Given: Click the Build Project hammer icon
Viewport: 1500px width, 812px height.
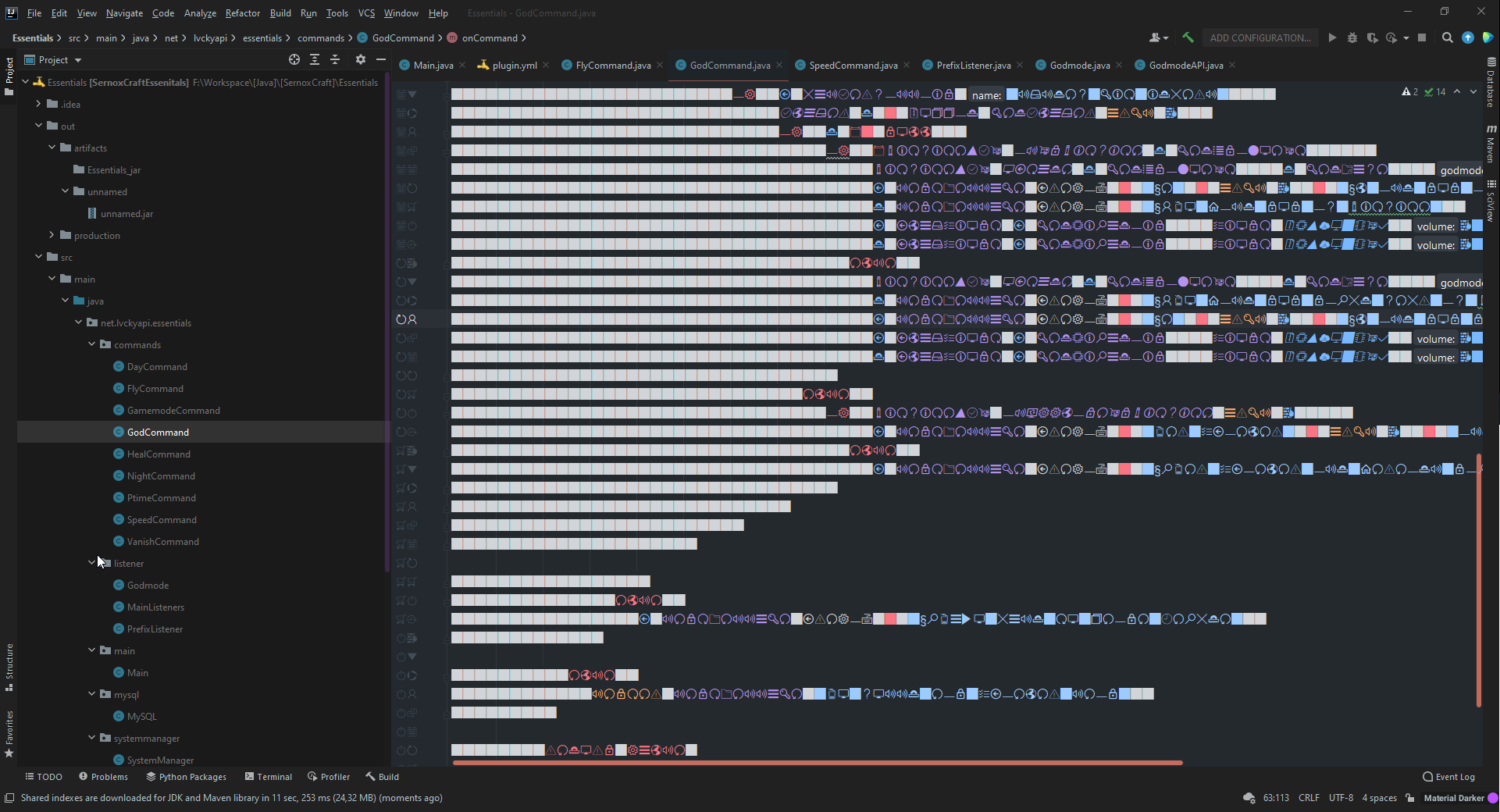Looking at the screenshot, I should tap(1188, 37).
